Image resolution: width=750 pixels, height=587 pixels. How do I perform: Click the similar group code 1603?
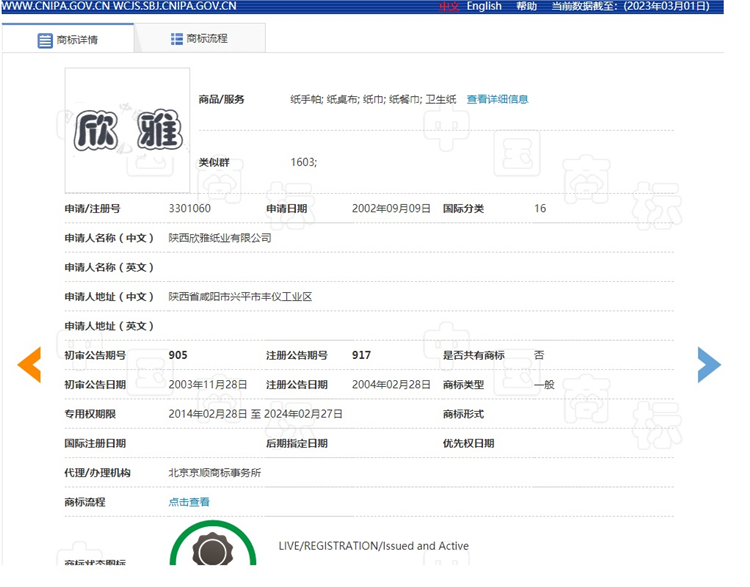[x=303, y=161]
